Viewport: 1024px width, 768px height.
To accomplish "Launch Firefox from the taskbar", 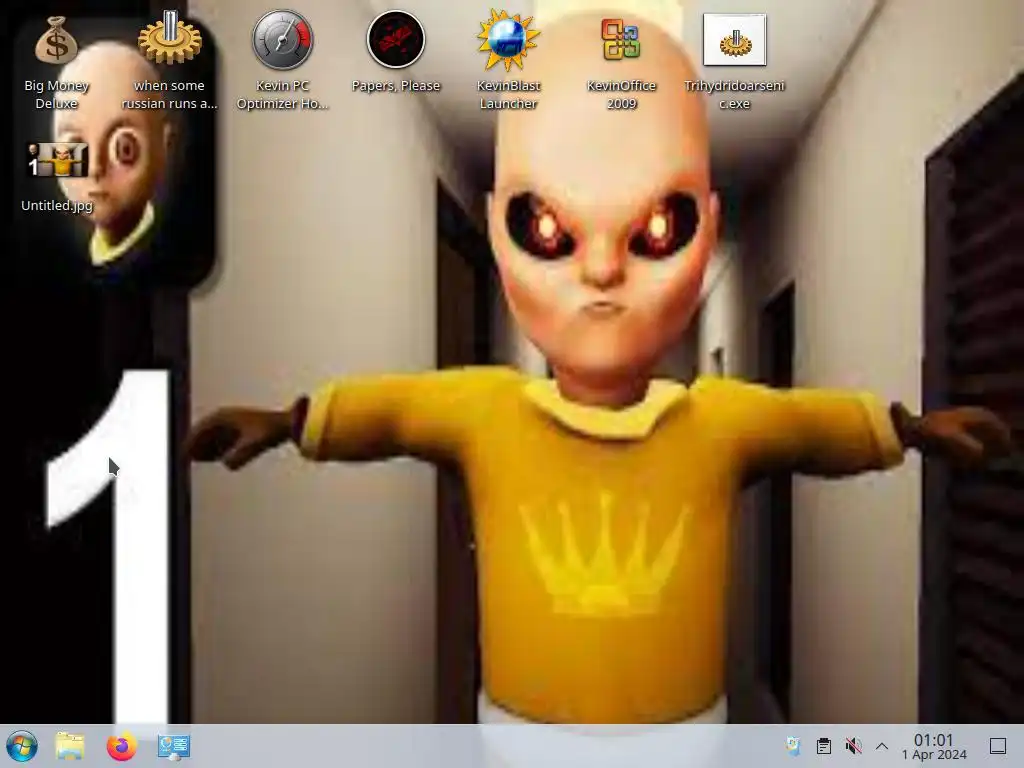I will pos(121,746).
